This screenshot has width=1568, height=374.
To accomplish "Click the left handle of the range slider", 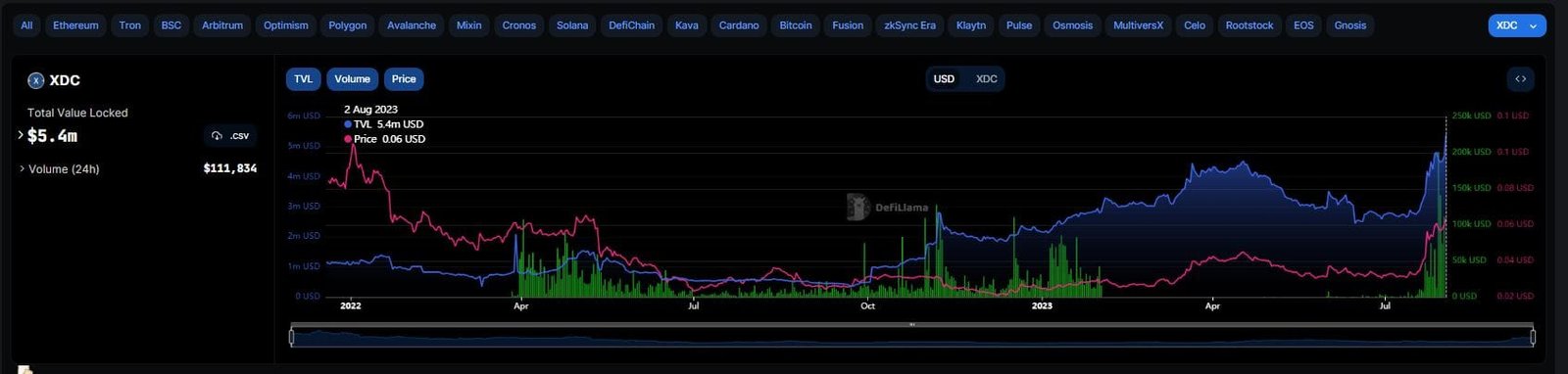I will point(291,337).
